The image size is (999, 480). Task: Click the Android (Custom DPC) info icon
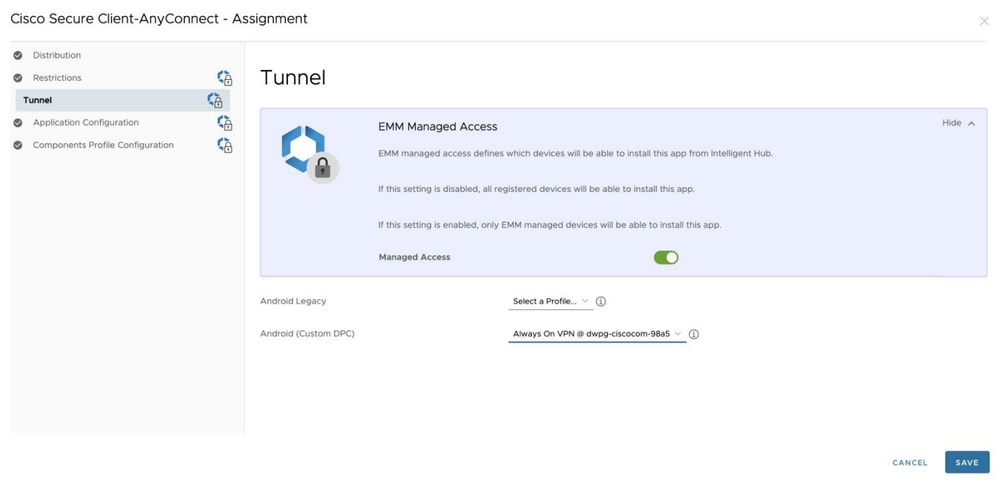click(694, 334)
